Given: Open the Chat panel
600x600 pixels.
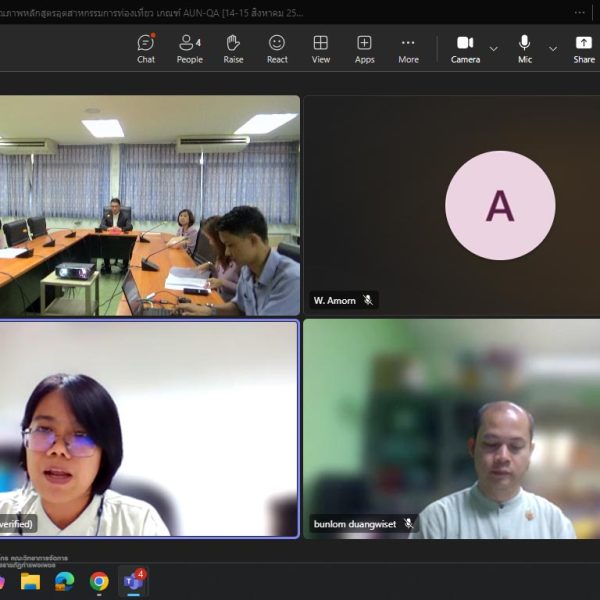Looking at the screenshot, I should click(146, 48).
